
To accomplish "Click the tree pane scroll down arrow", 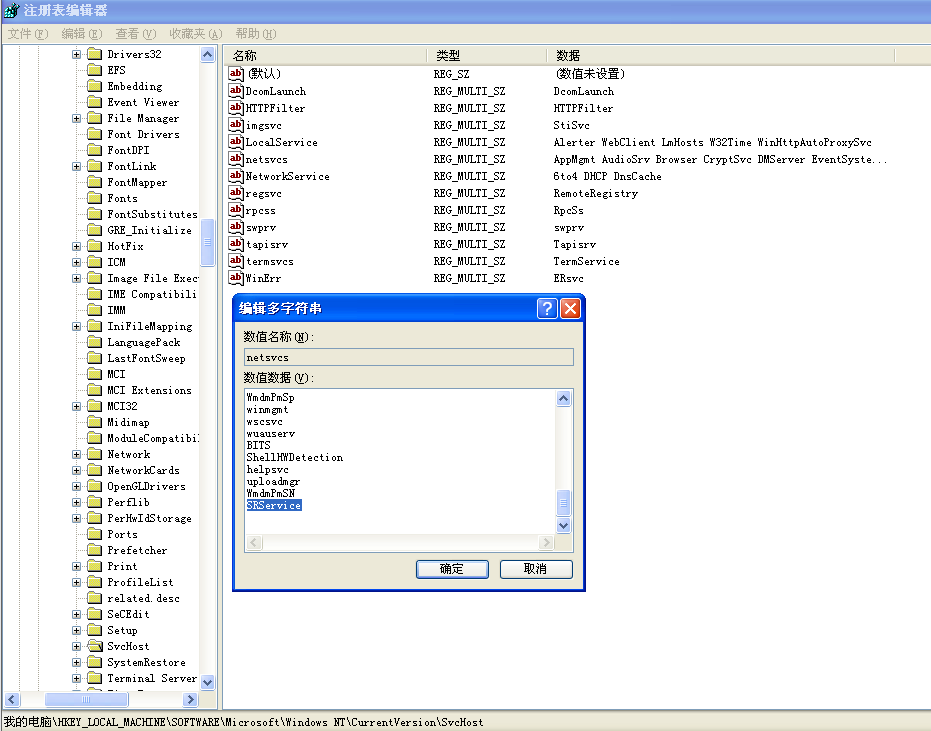I will [x=207, y=682].
